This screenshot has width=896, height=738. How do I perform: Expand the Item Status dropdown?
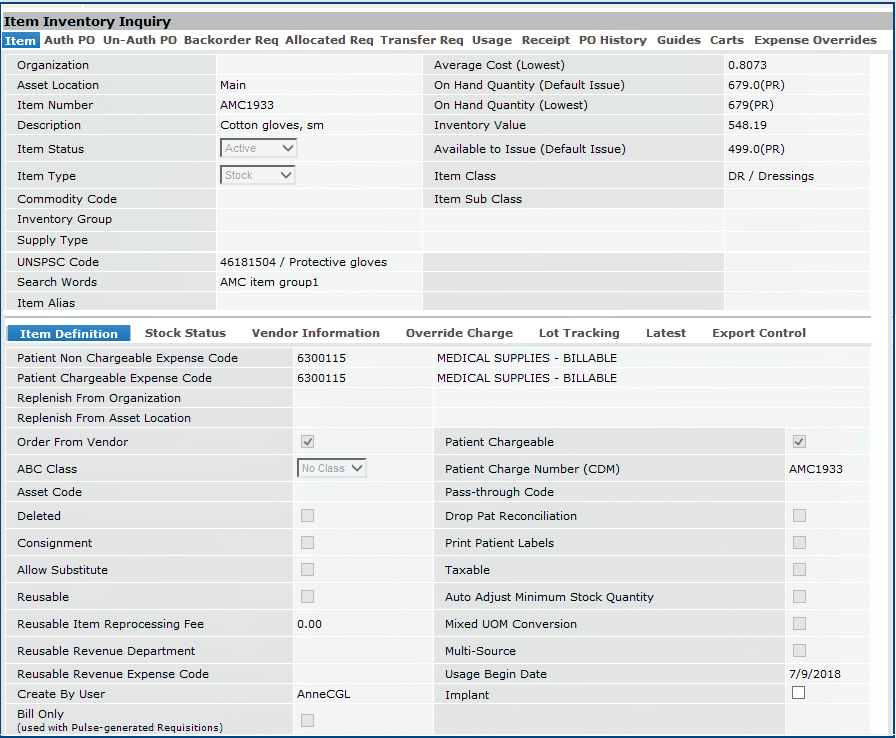tap(259, 149)
